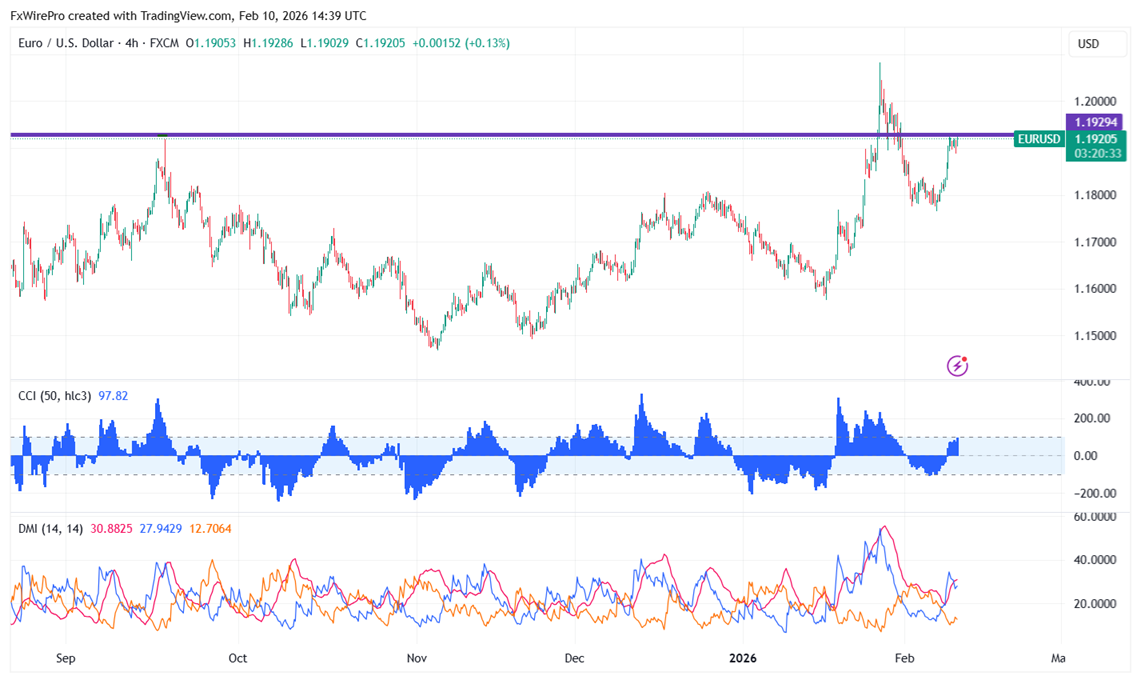Click the Oct time axis label
1132x679 pixels.
[x=238, y=658]
